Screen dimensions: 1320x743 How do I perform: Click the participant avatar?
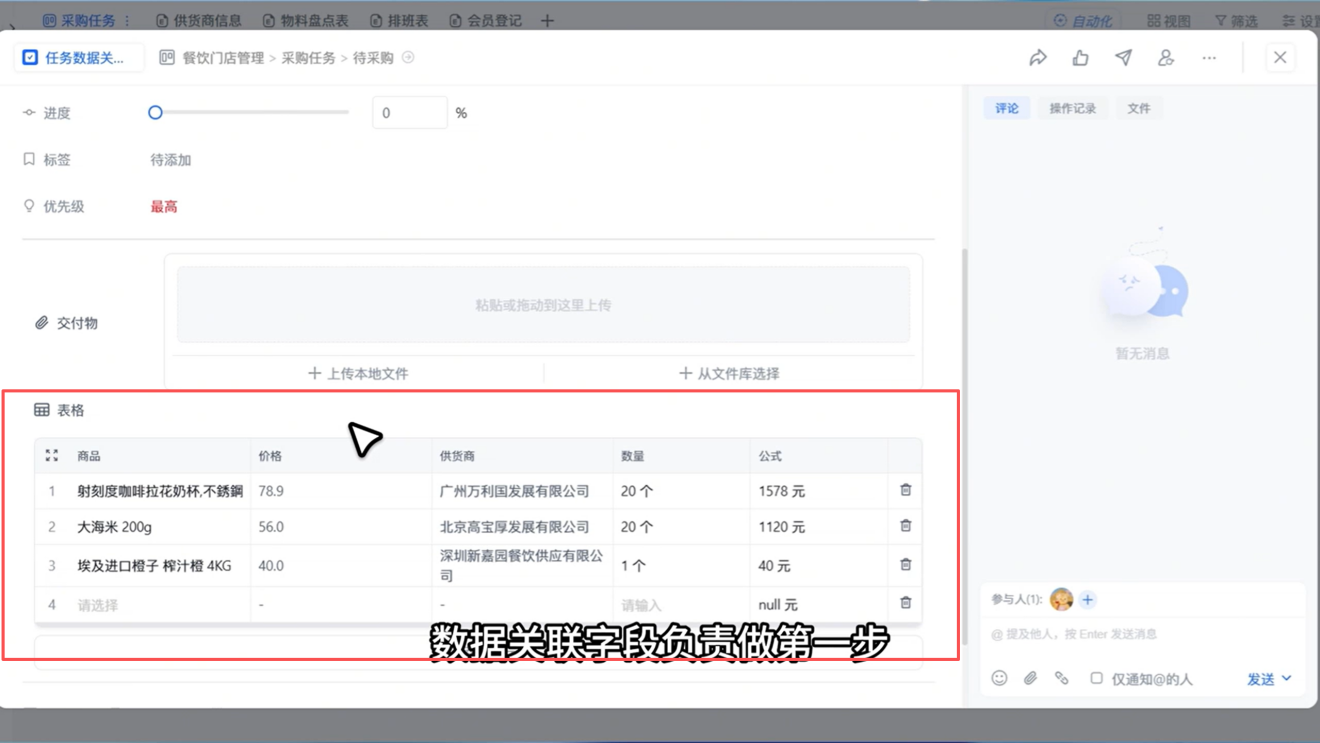pyautogui.click(x=1062, y=600)
